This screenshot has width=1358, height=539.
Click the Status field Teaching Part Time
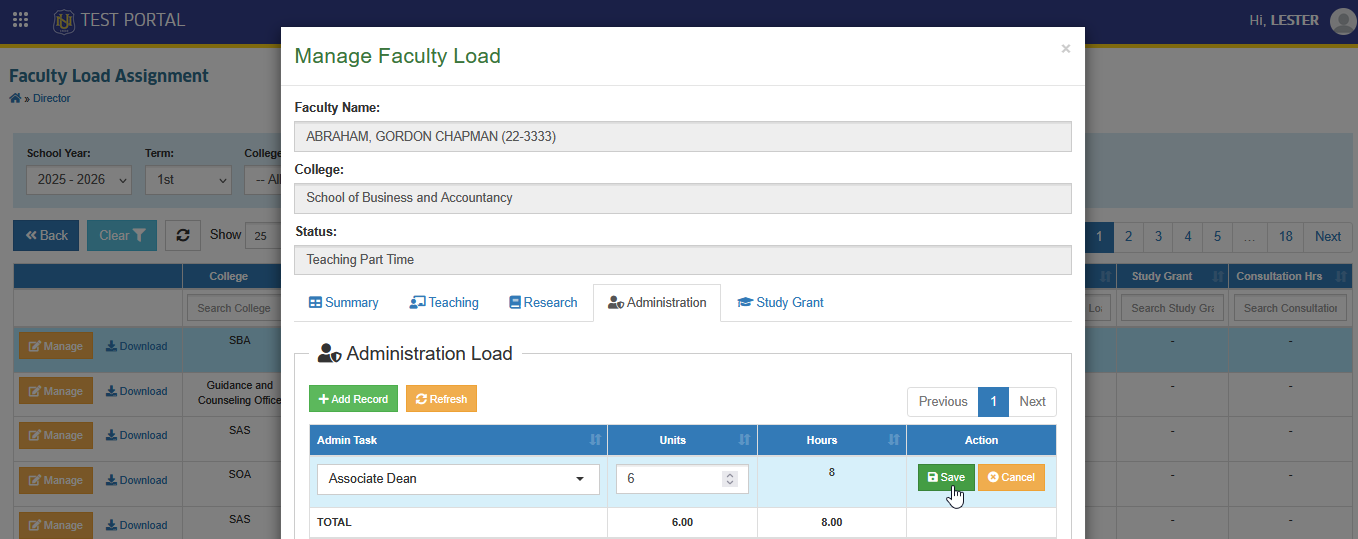tap(683, 260)
